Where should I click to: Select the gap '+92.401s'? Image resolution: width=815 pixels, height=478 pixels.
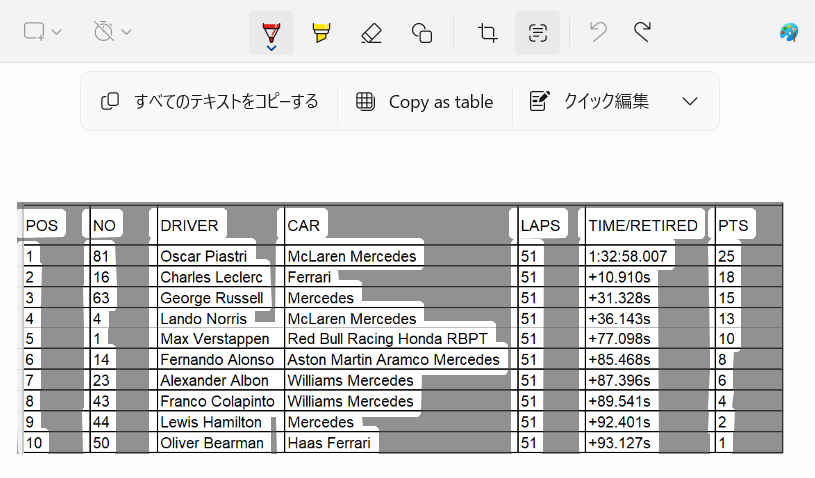point(620,422)
